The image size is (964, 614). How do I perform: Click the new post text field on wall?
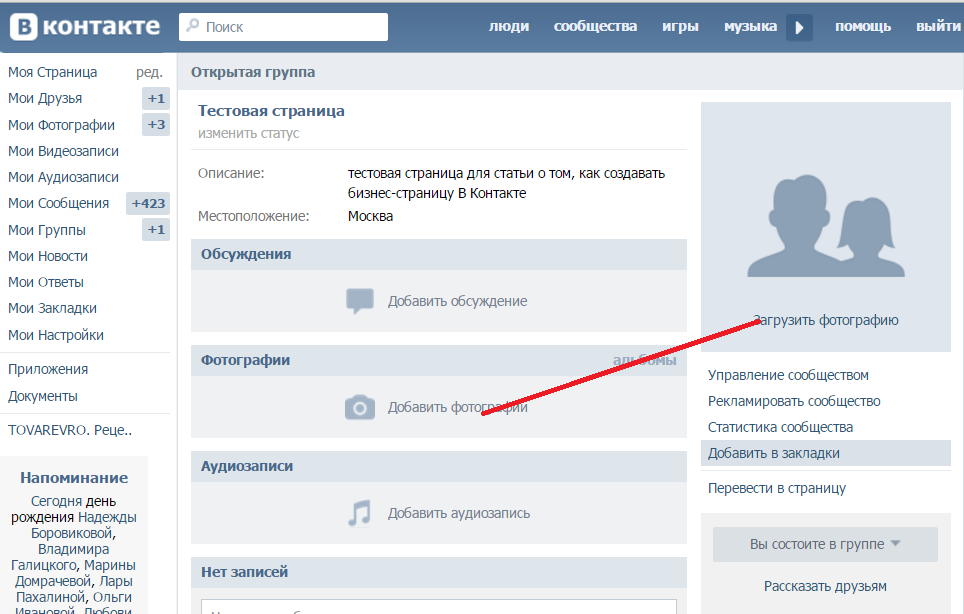click(x=439, y=607)
